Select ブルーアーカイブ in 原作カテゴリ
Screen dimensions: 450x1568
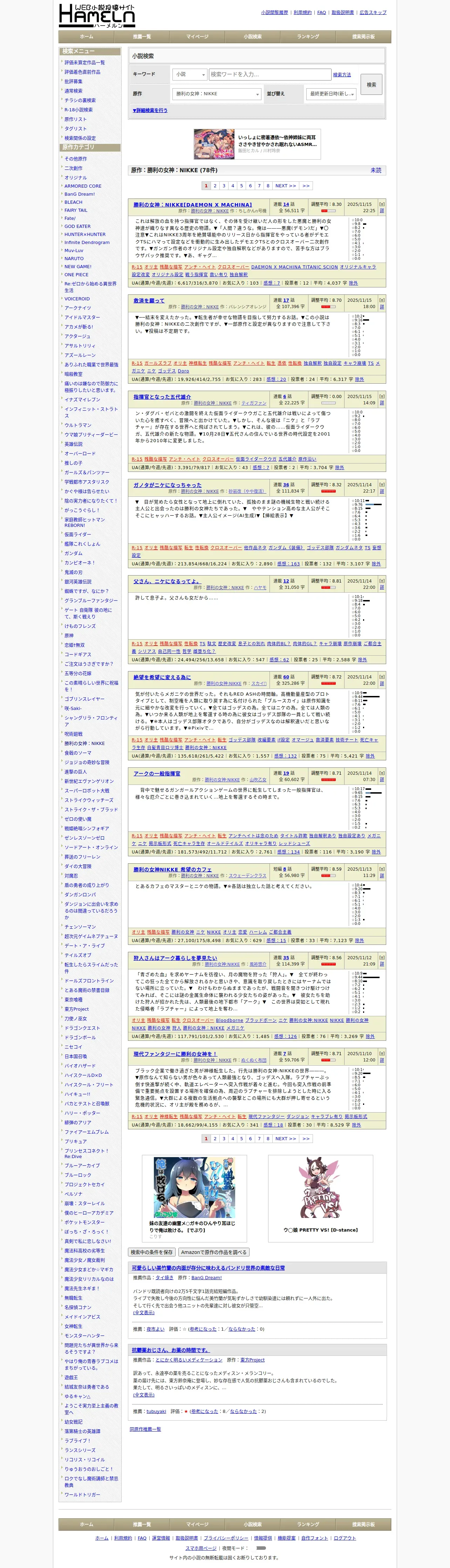[82, 1165]
